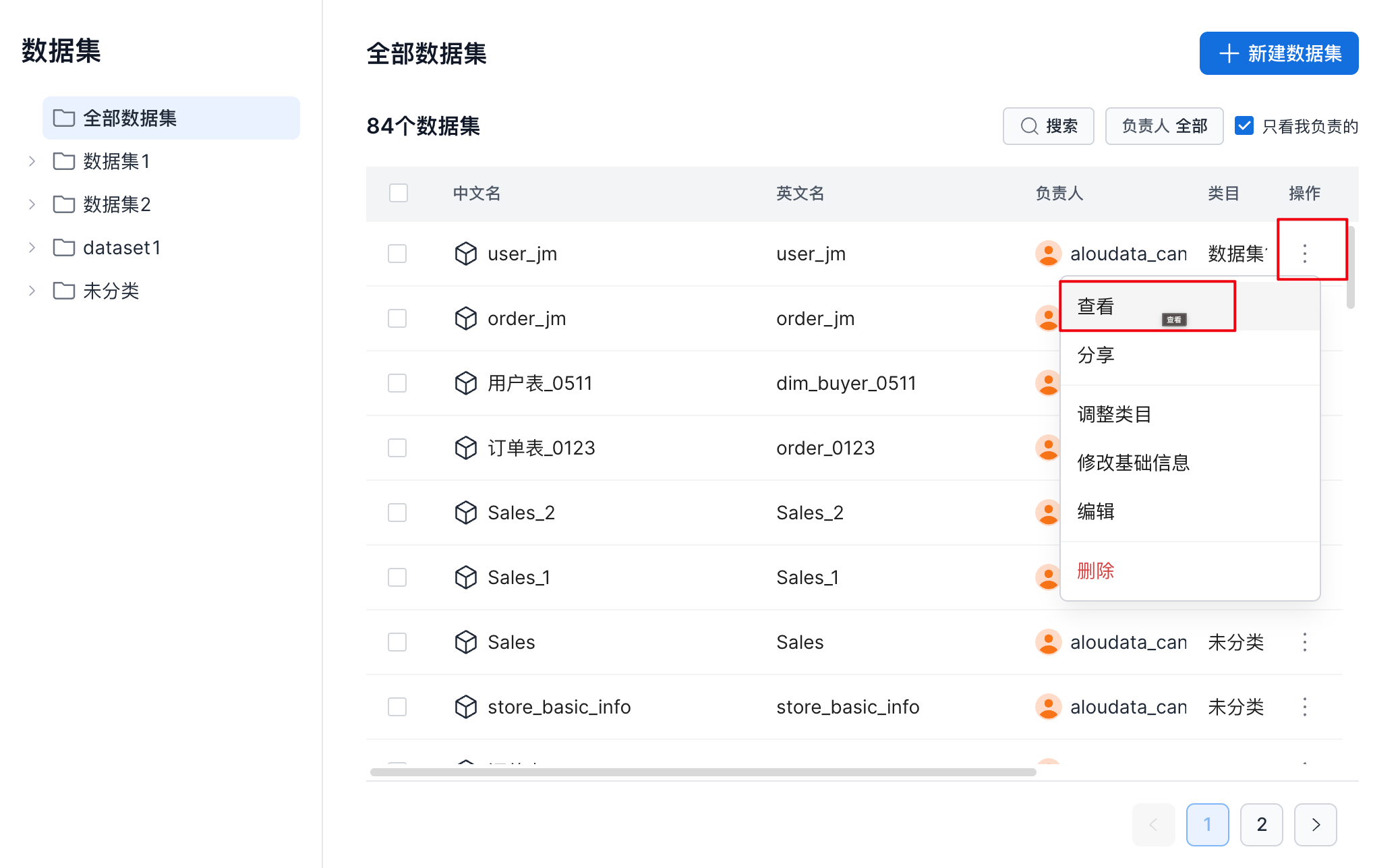Click the horizontal scrollbar under the table
Screen dimensions: 1400x868
(x=703, y=772)
